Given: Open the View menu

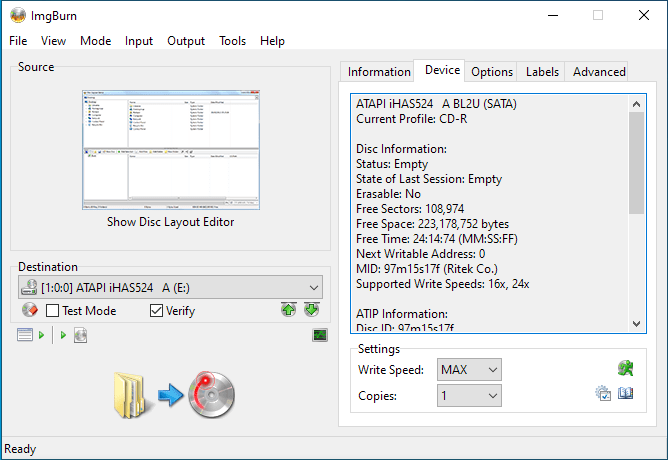Looking at the screenshot, I should [x=53, y=41].
